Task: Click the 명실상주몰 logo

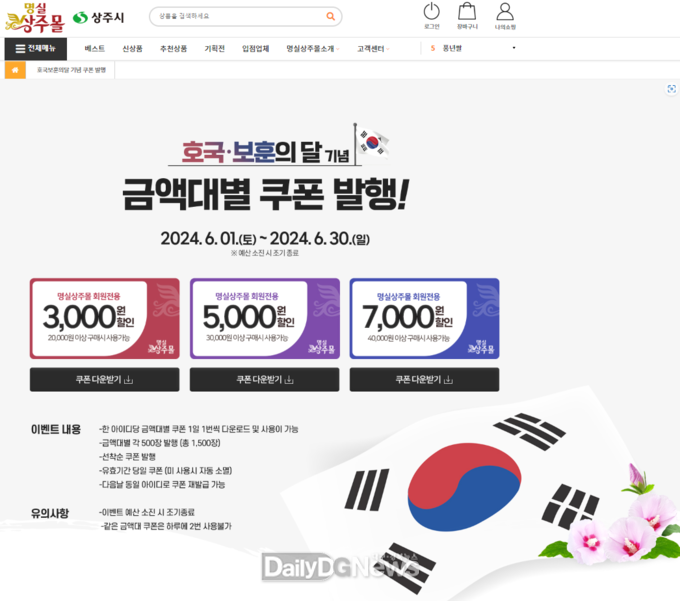Action: click(x=35, y=18)
